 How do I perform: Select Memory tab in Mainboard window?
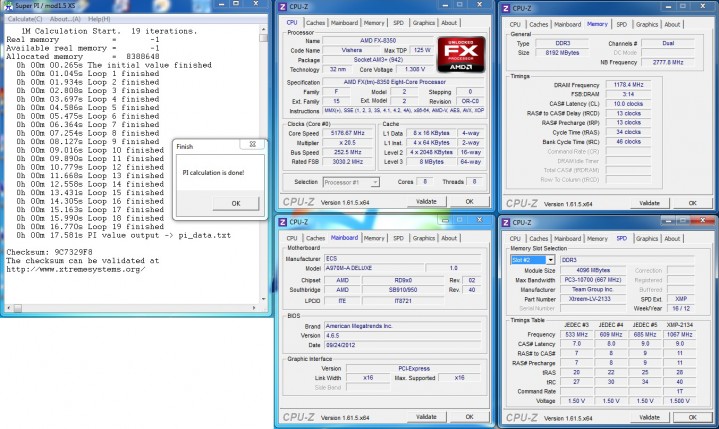pos(374,238)
